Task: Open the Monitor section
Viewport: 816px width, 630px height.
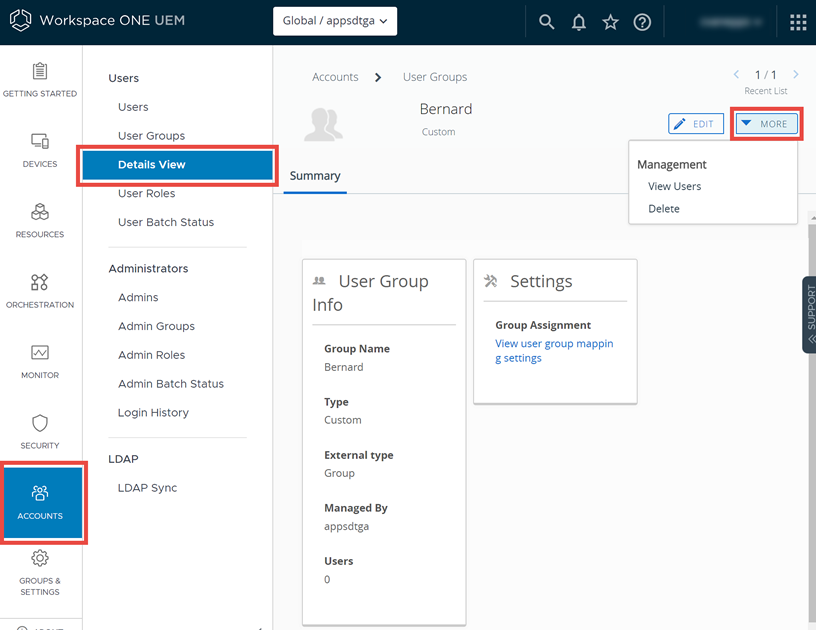Action: (40, 362)
